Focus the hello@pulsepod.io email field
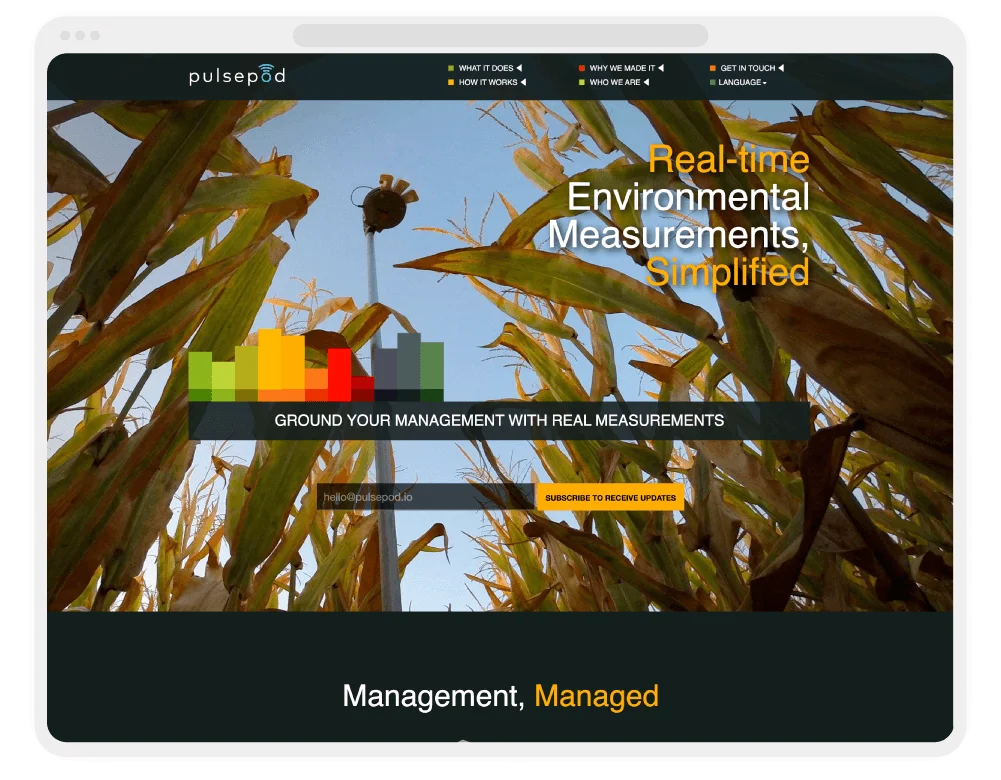 [x=425, y=497]
